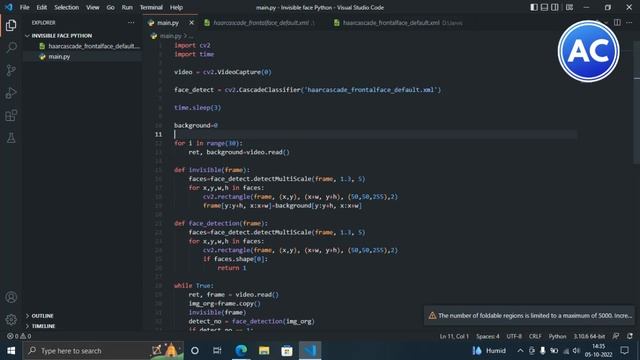
Task: Open the Source Control view
Action: [x=11, y=70]
